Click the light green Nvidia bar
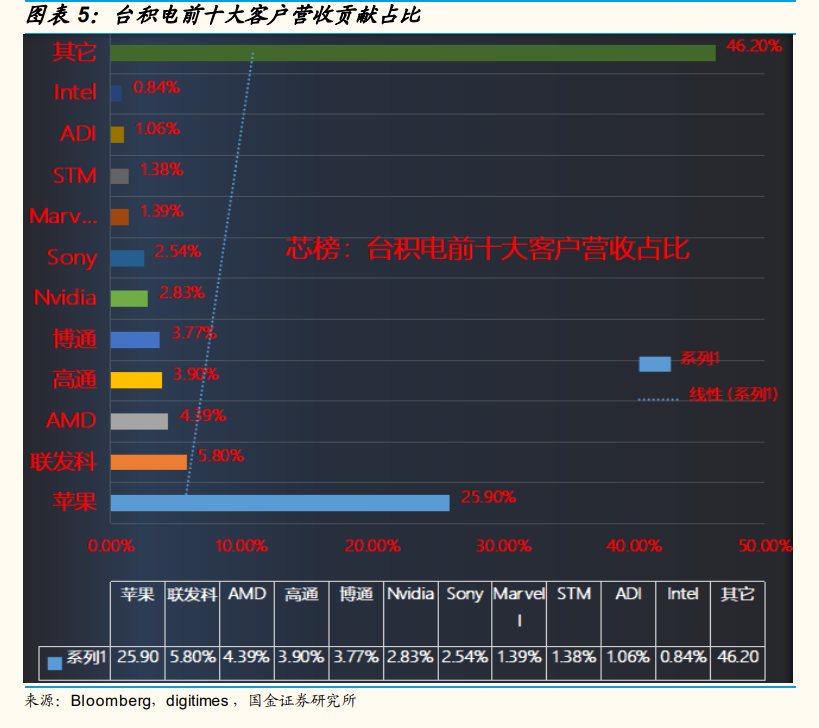 [x=129, y=299]
